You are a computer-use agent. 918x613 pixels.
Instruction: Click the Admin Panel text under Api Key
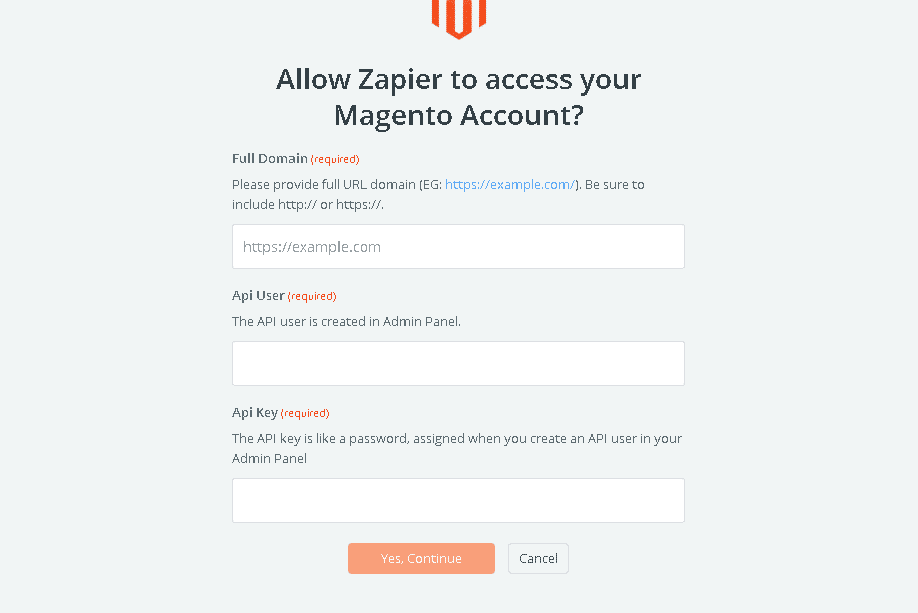[269, 459]
